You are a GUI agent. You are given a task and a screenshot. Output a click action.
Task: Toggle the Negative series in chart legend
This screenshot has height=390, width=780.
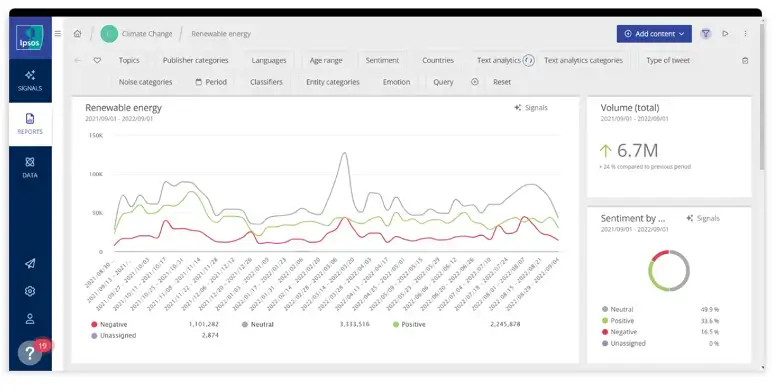click(x=109, y=324)
